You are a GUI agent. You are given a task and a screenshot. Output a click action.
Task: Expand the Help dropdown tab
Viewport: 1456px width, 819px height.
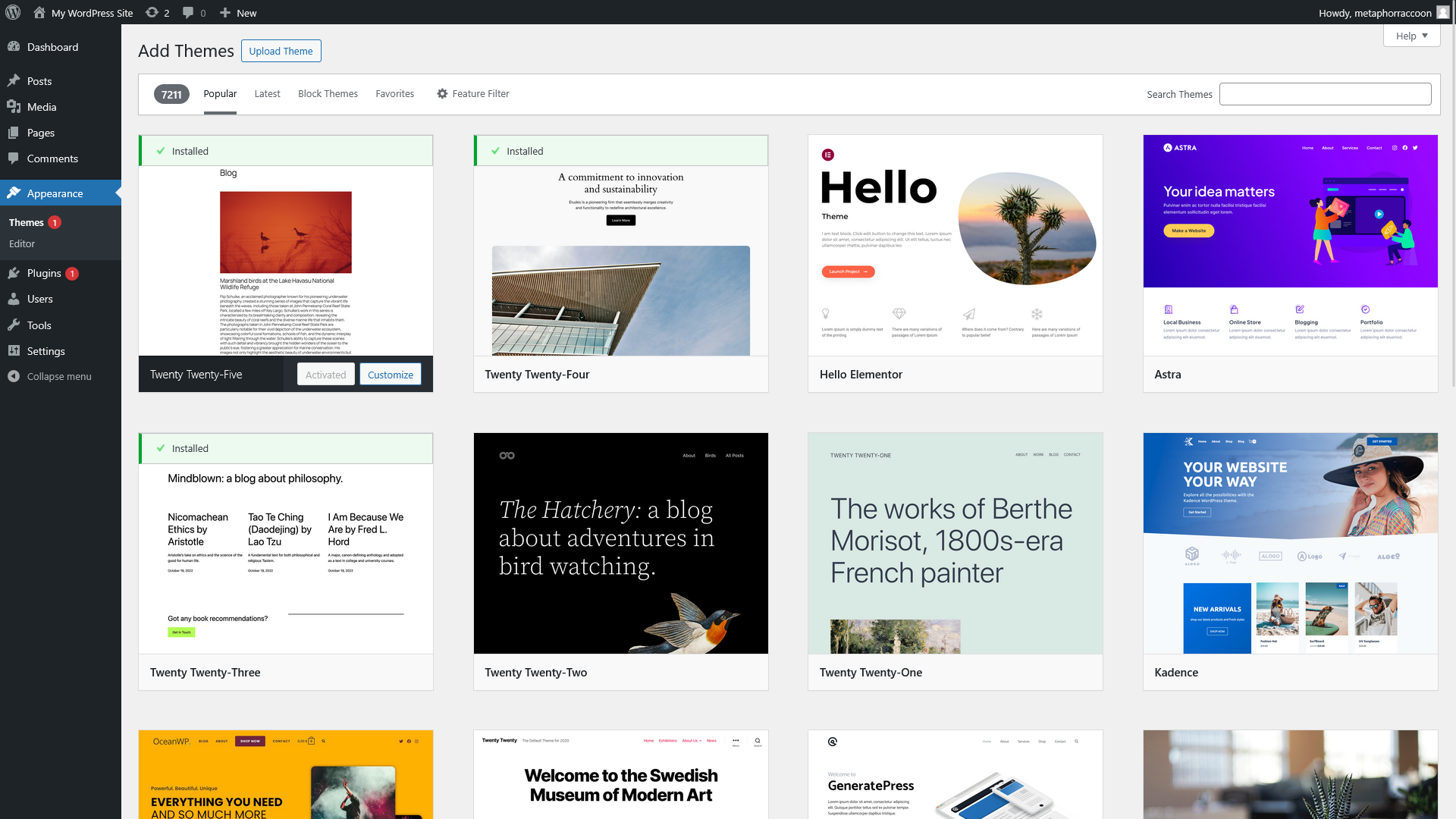(x=1411, y=36)
